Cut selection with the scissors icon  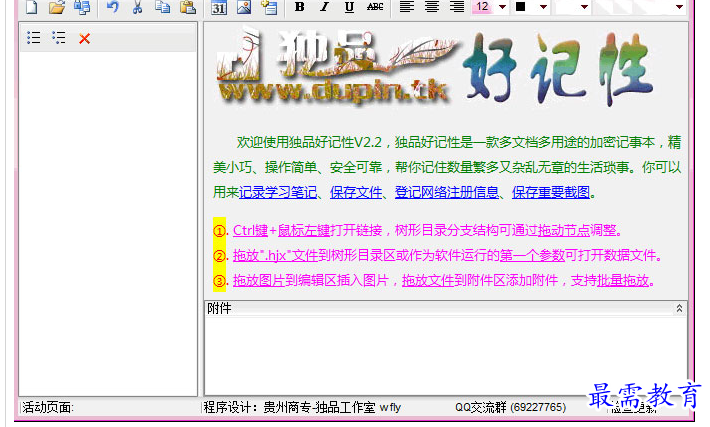tap(138, 7)
